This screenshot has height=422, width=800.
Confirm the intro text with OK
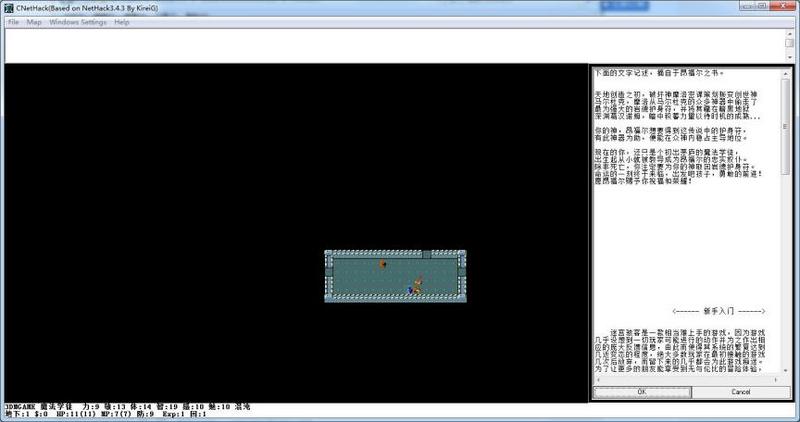coord(642,392)
